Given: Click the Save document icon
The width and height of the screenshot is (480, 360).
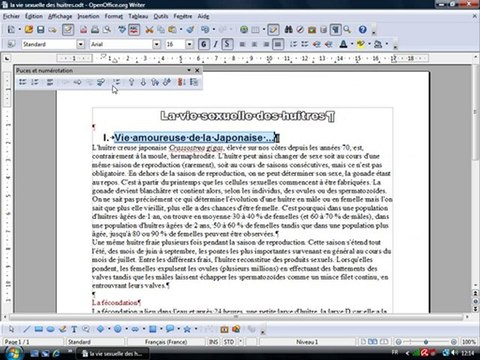Looking at the screenshot, I should pyautogui.click(x=41, y=30).
